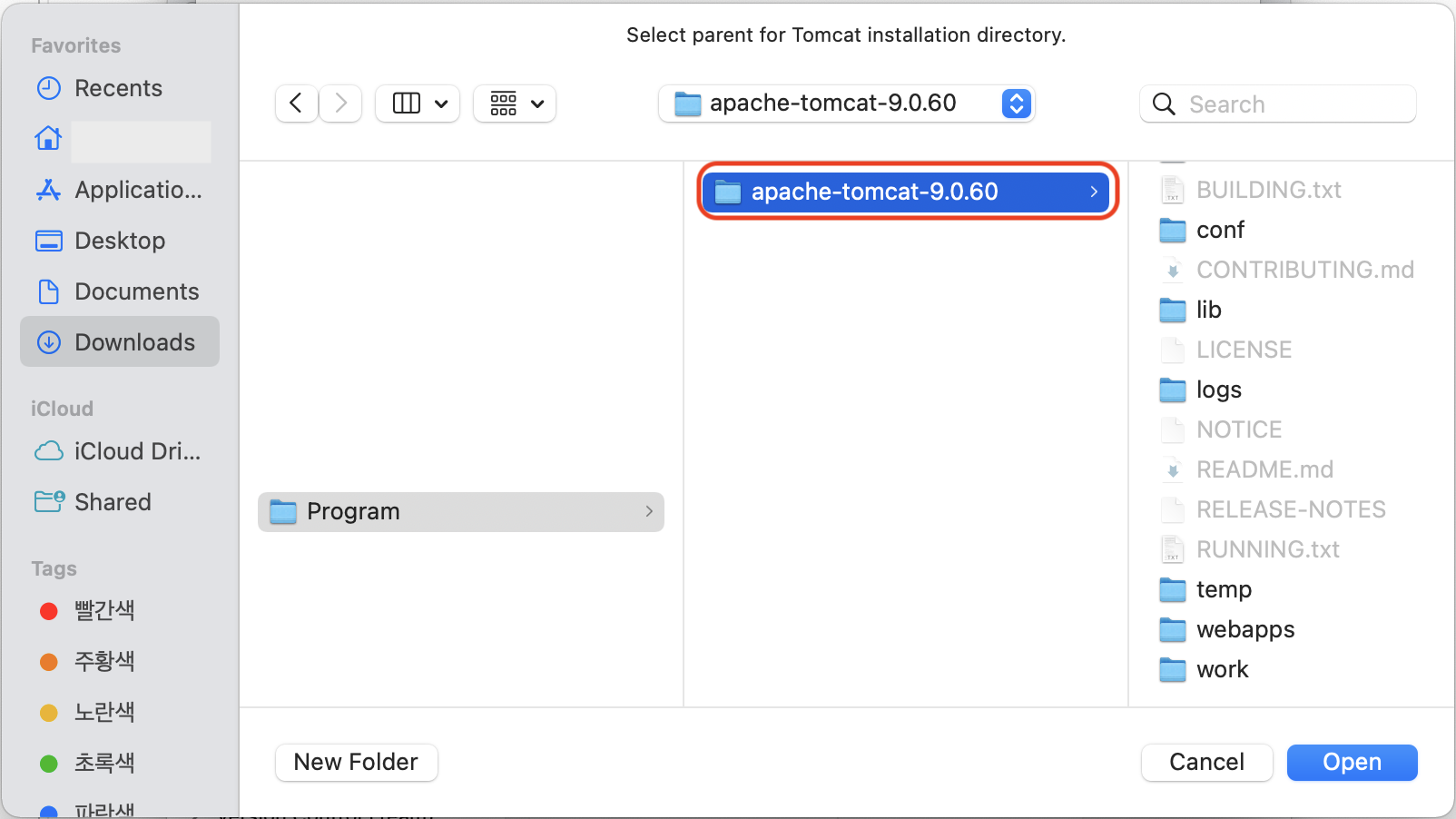1456x819 pixels.
Task: Go forward with the right arrow button
Action: click(x=340, y=104)
